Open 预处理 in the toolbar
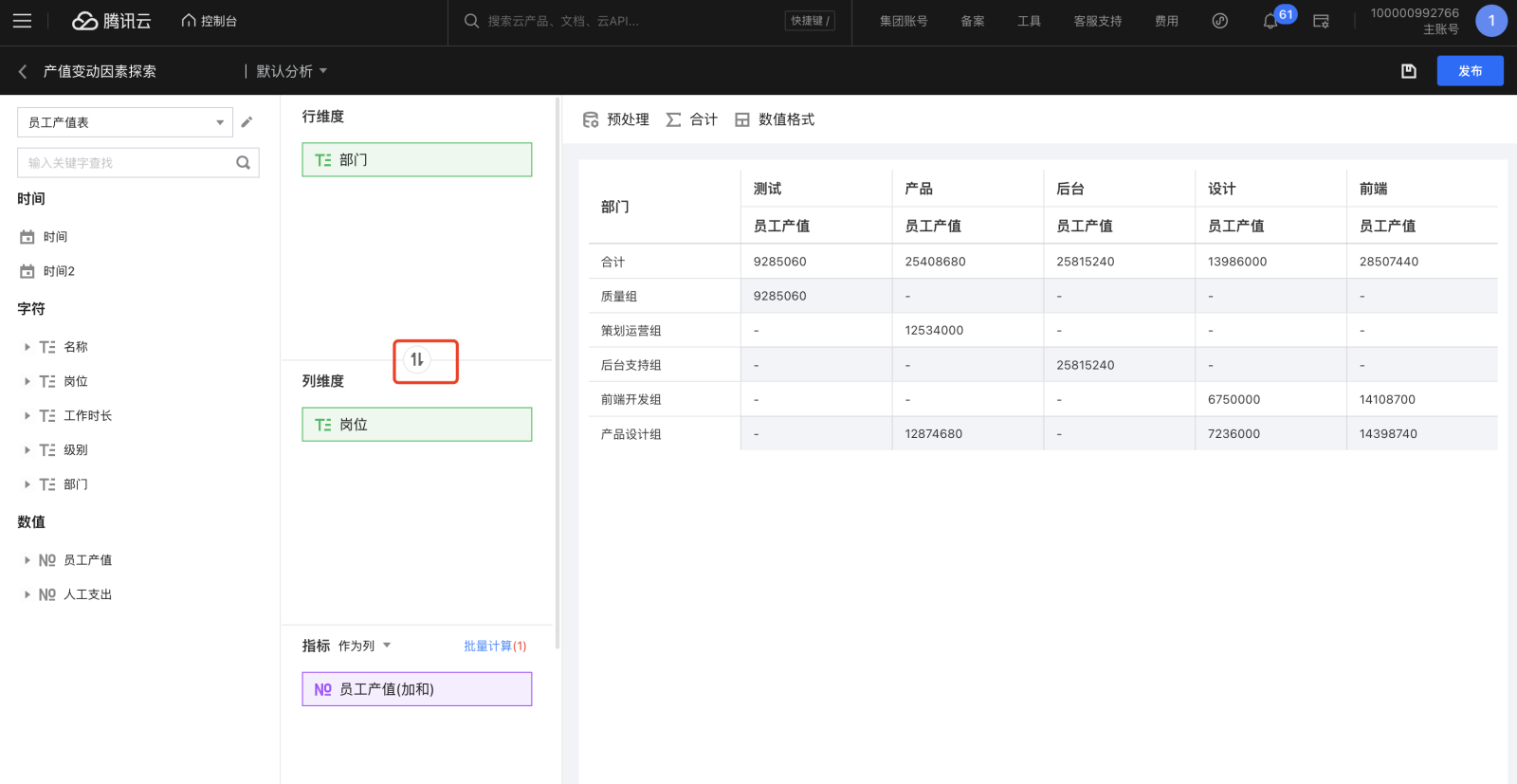This screenshot has width=1517, height=784. pyautogui.click(x=616, y=119)
